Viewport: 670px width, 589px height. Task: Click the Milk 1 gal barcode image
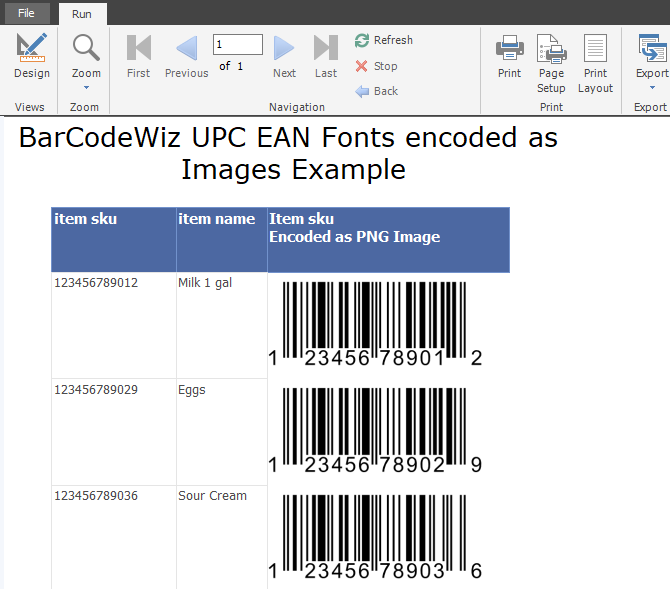pyautogui.click(x=375, y=324)
